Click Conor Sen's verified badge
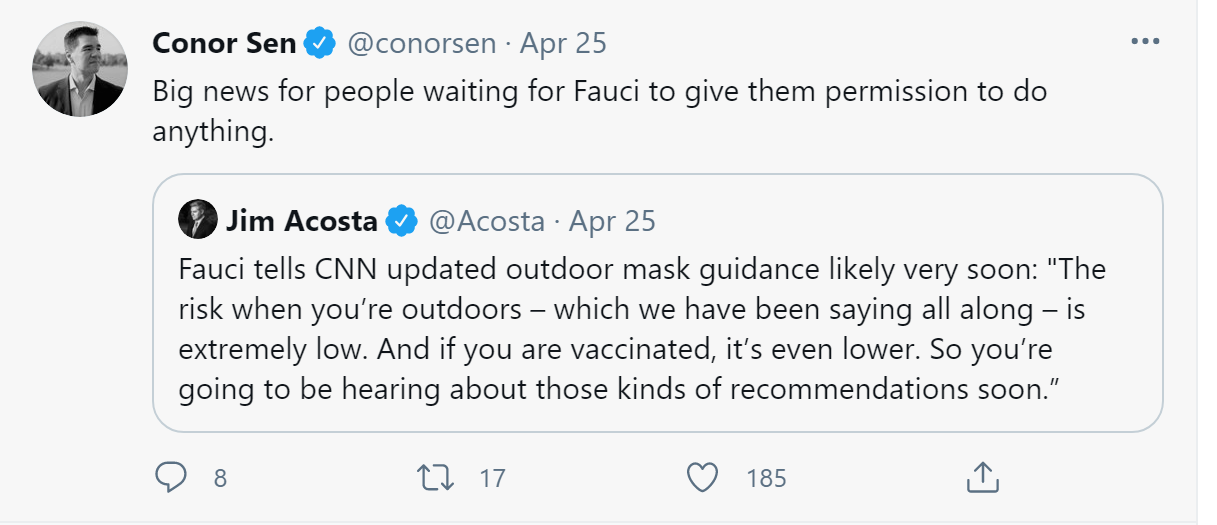 point(320,44)
